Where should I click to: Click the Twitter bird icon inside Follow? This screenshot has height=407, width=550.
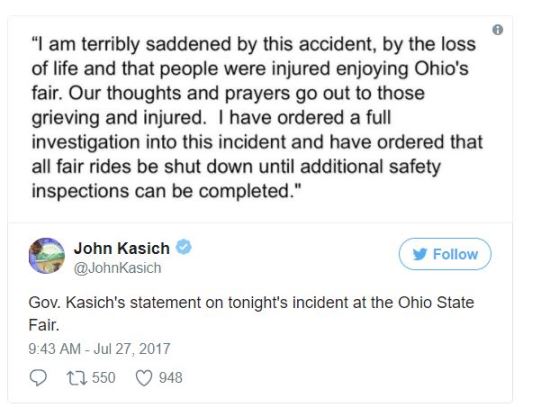point(420,254)
